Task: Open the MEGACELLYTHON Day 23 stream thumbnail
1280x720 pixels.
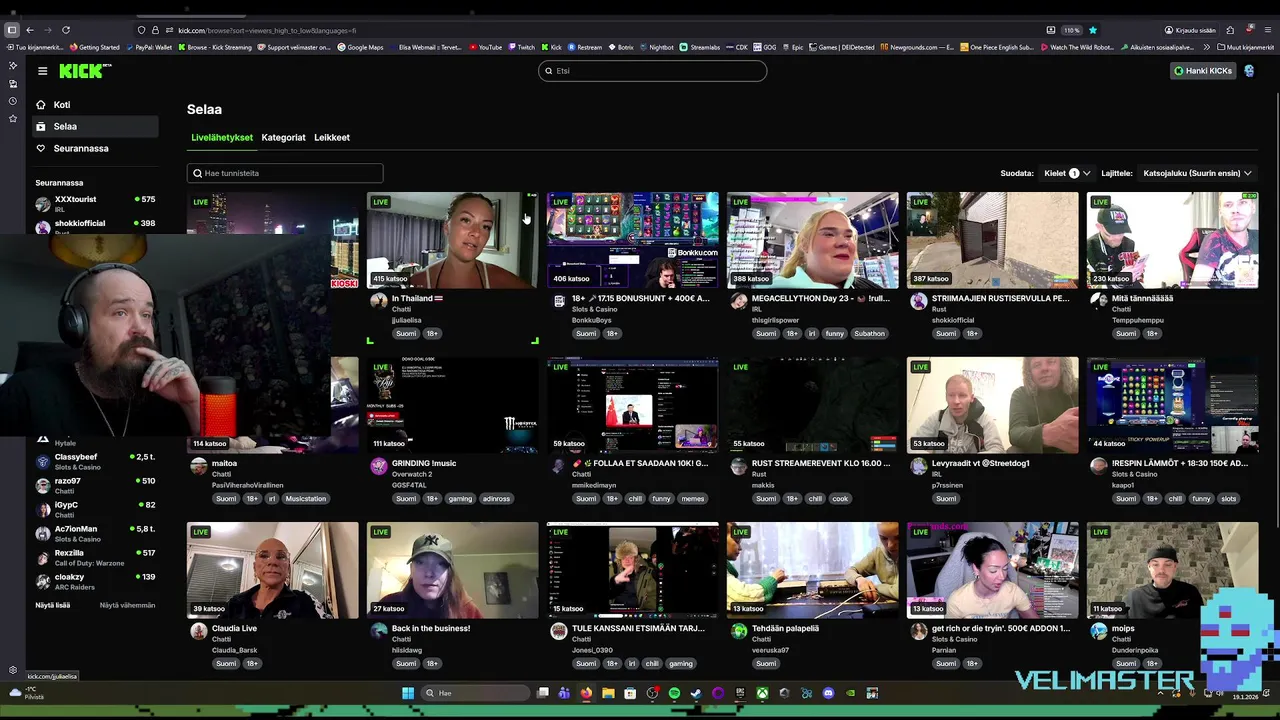Action: (812, 240)
